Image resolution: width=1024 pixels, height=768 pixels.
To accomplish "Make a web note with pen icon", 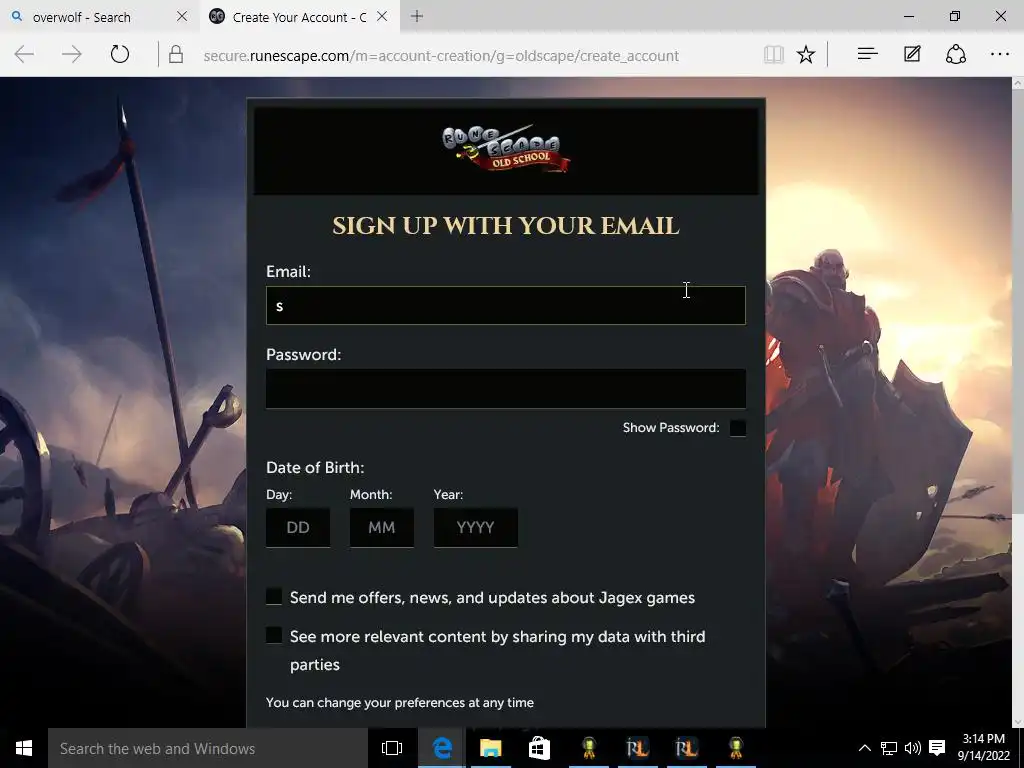I will 912,54.
